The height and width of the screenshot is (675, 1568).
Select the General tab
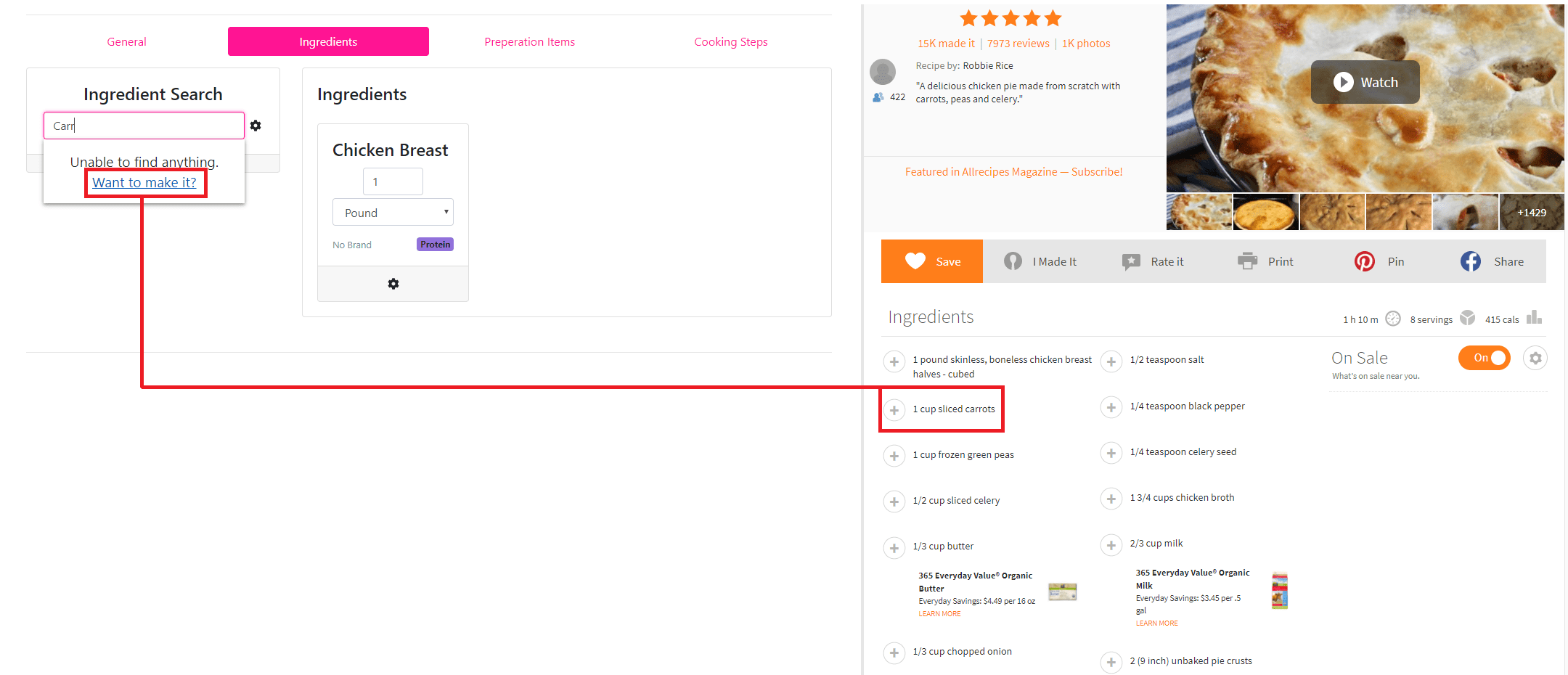(x=126, y=42)
